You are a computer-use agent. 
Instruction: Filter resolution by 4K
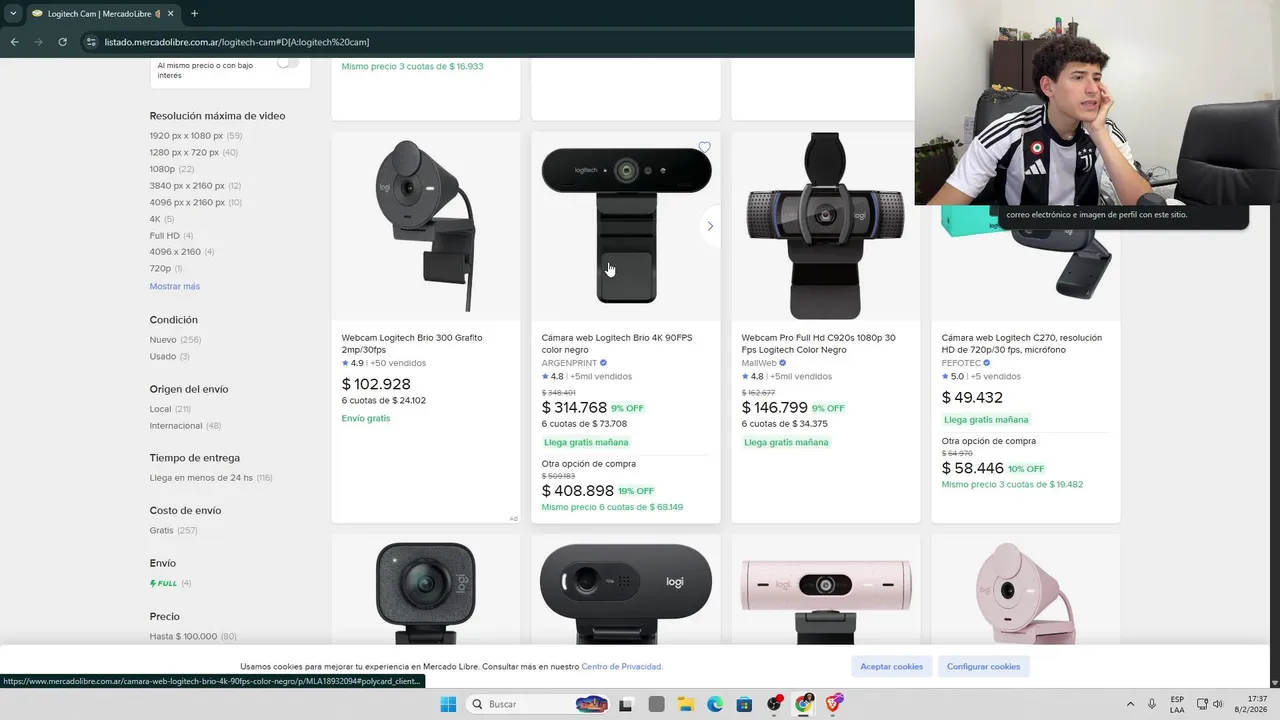[x=155, y=219]
